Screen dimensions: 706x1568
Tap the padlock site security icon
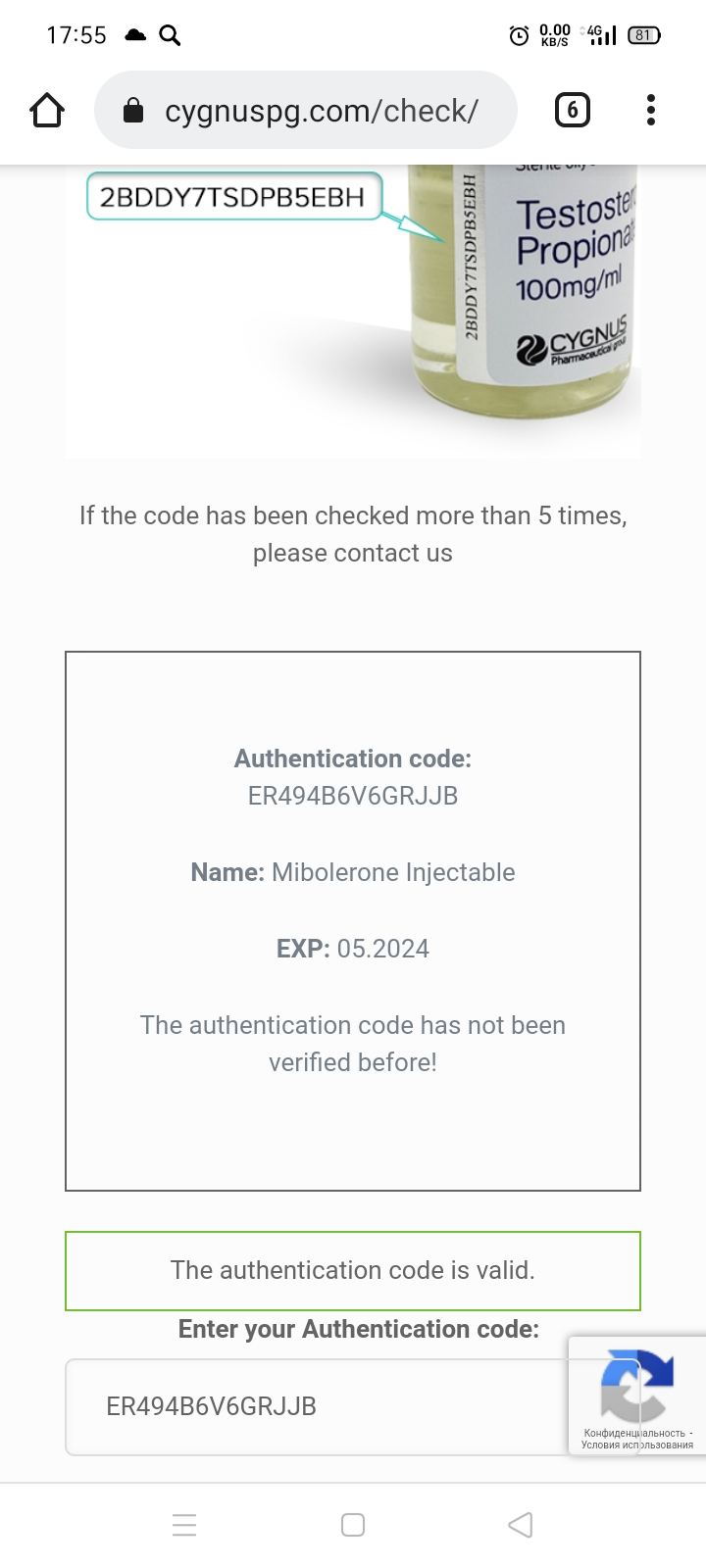tap(133, 111)
